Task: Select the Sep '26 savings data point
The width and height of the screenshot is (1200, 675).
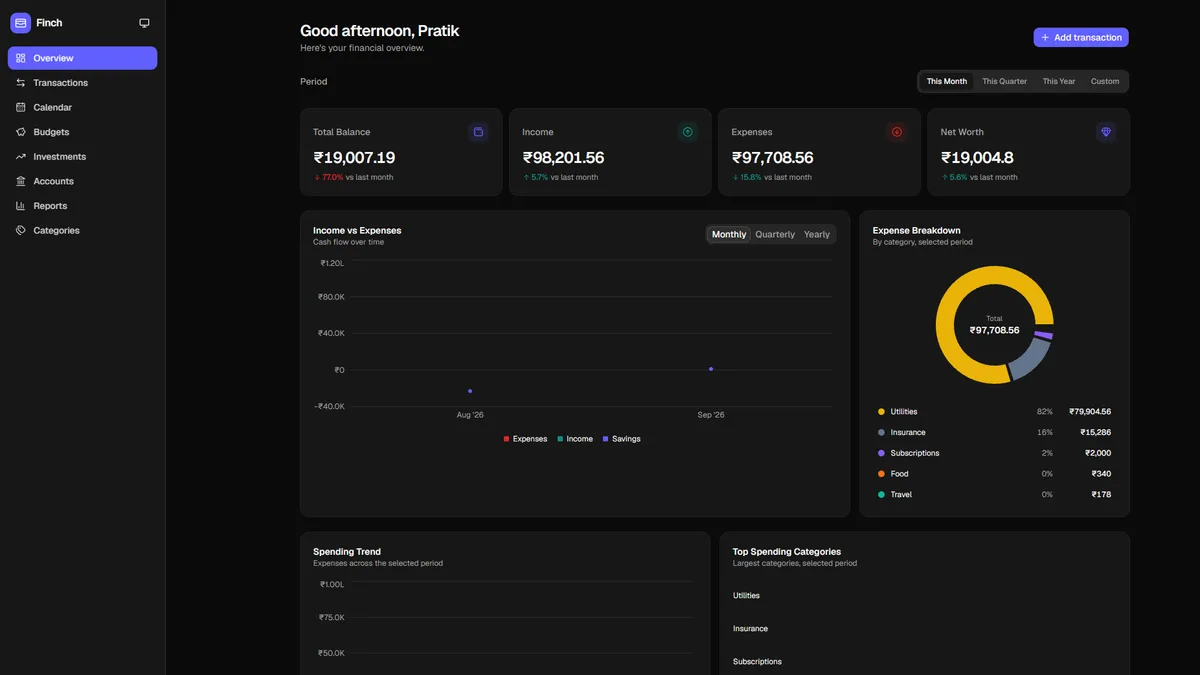Action: tap(711, 369)
